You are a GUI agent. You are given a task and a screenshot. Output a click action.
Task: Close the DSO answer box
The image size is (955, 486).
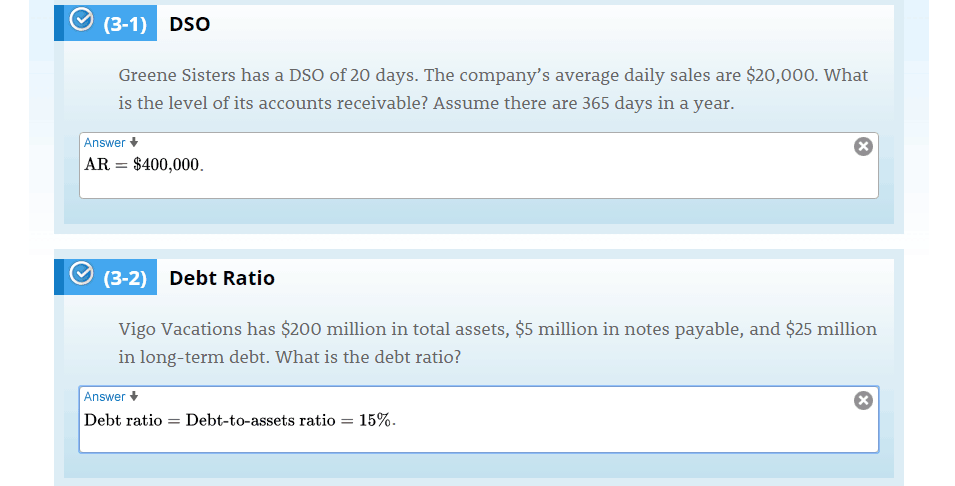click(x=863, y=146)
